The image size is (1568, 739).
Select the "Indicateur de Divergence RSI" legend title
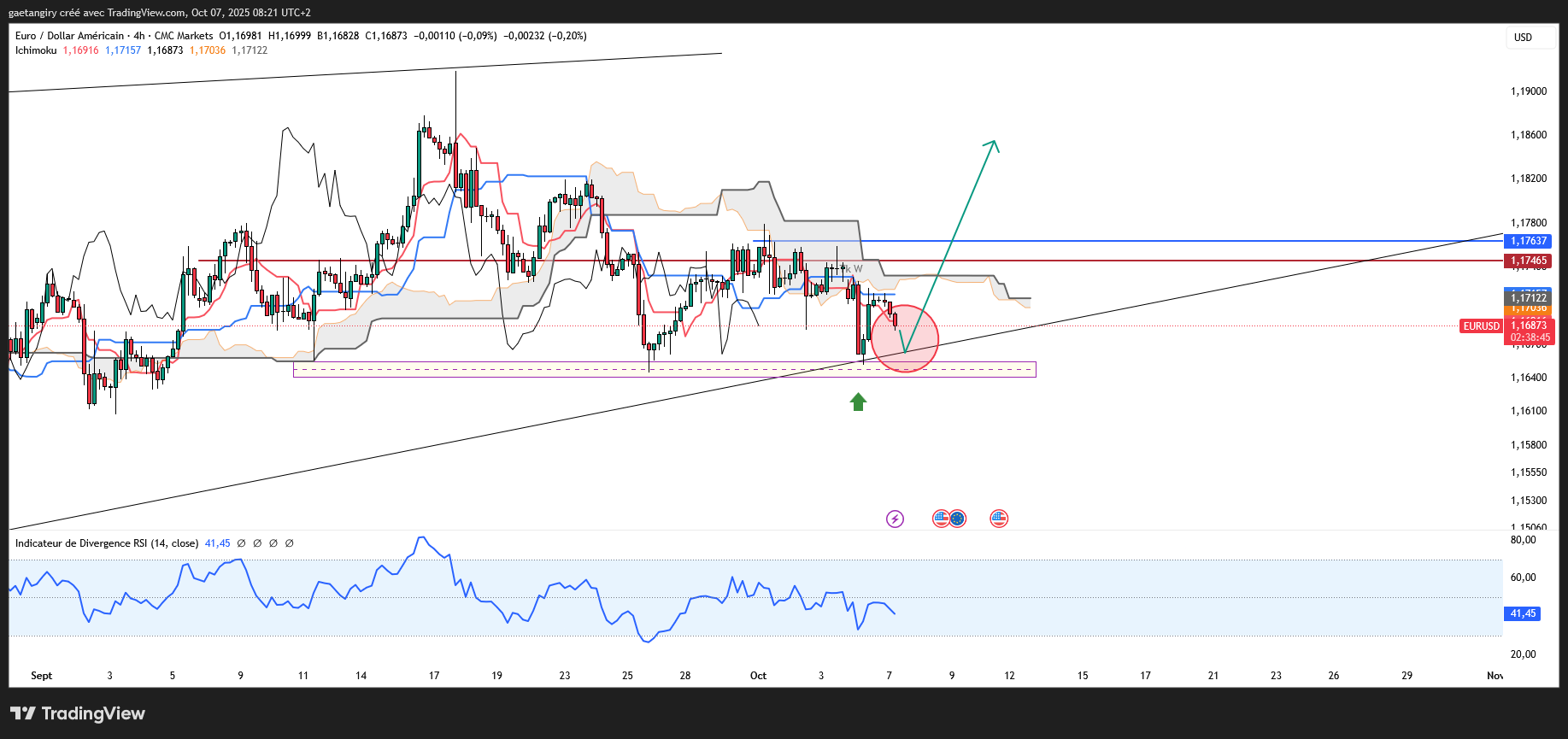point(107,543)
